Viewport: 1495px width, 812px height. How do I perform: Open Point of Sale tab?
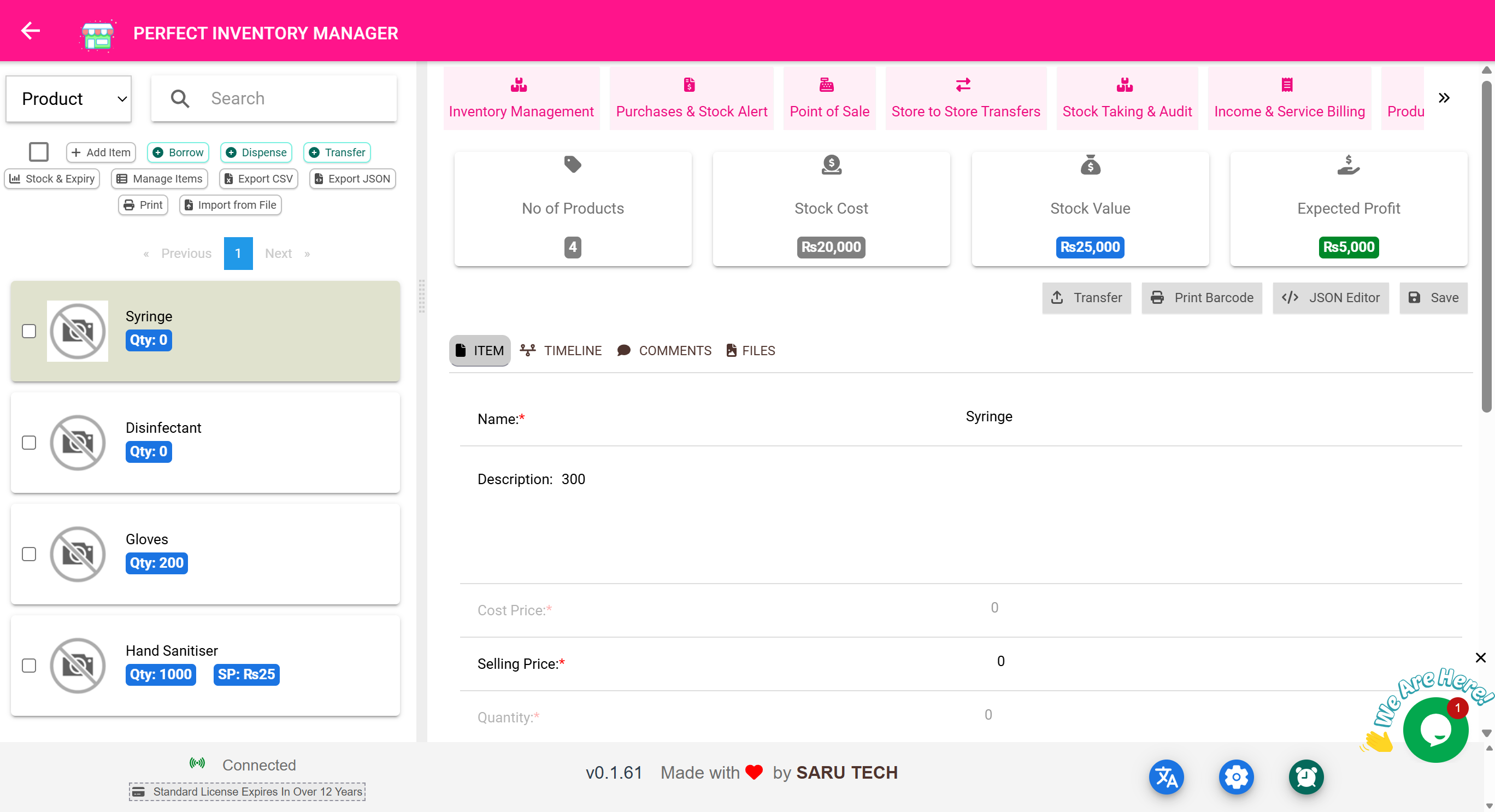(829, 97)
